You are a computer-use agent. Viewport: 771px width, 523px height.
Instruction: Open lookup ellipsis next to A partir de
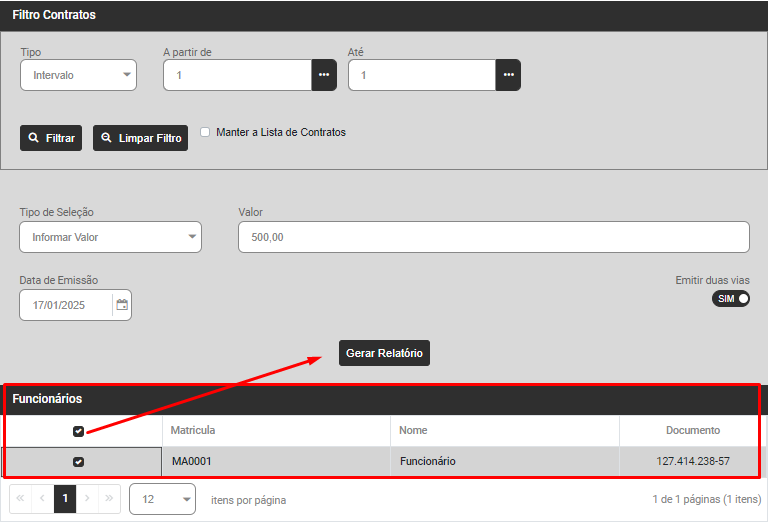(x=324, y=75)
